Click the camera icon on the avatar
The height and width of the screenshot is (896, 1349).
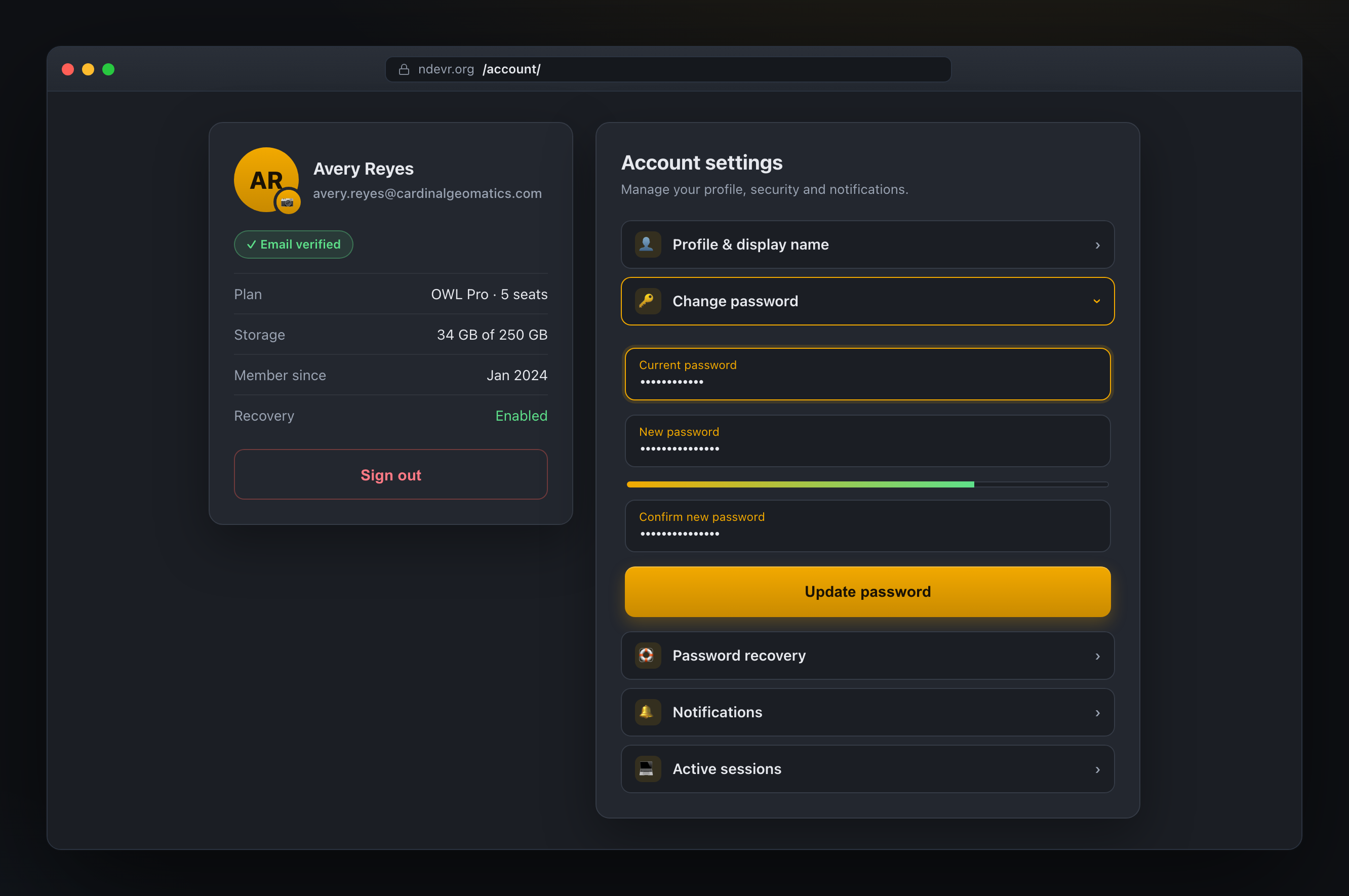tap(288, 201)
